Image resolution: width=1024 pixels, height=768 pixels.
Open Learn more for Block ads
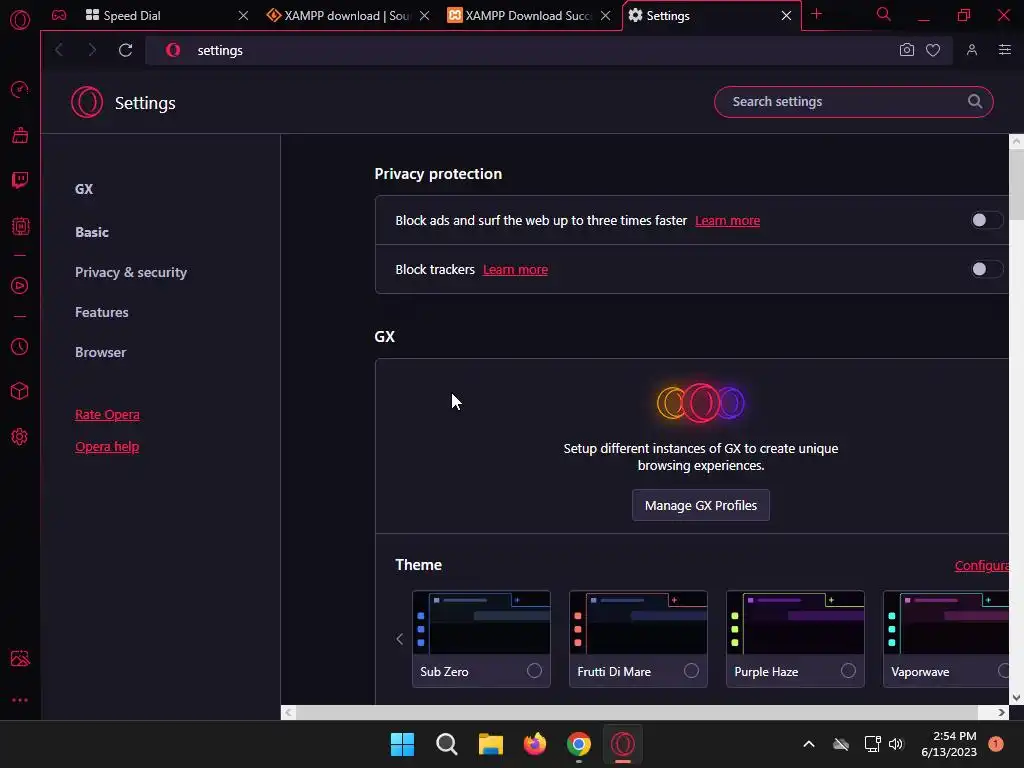(728, 221)
